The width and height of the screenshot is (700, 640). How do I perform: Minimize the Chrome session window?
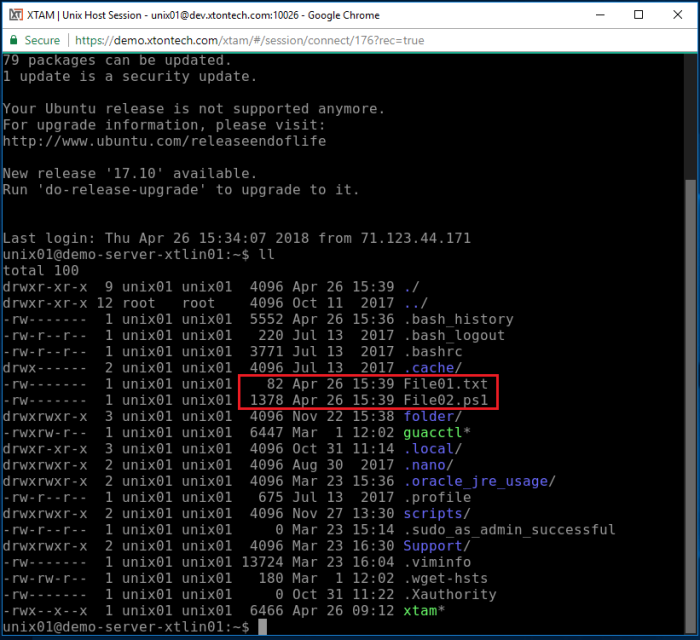pyautogui.click(x=600, y=15)
